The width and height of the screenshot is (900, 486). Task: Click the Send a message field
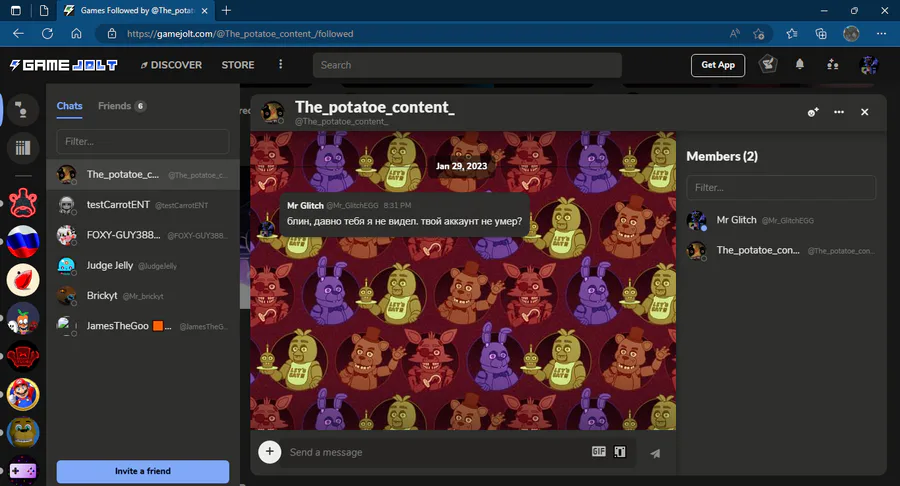click(x=436, y=452)
